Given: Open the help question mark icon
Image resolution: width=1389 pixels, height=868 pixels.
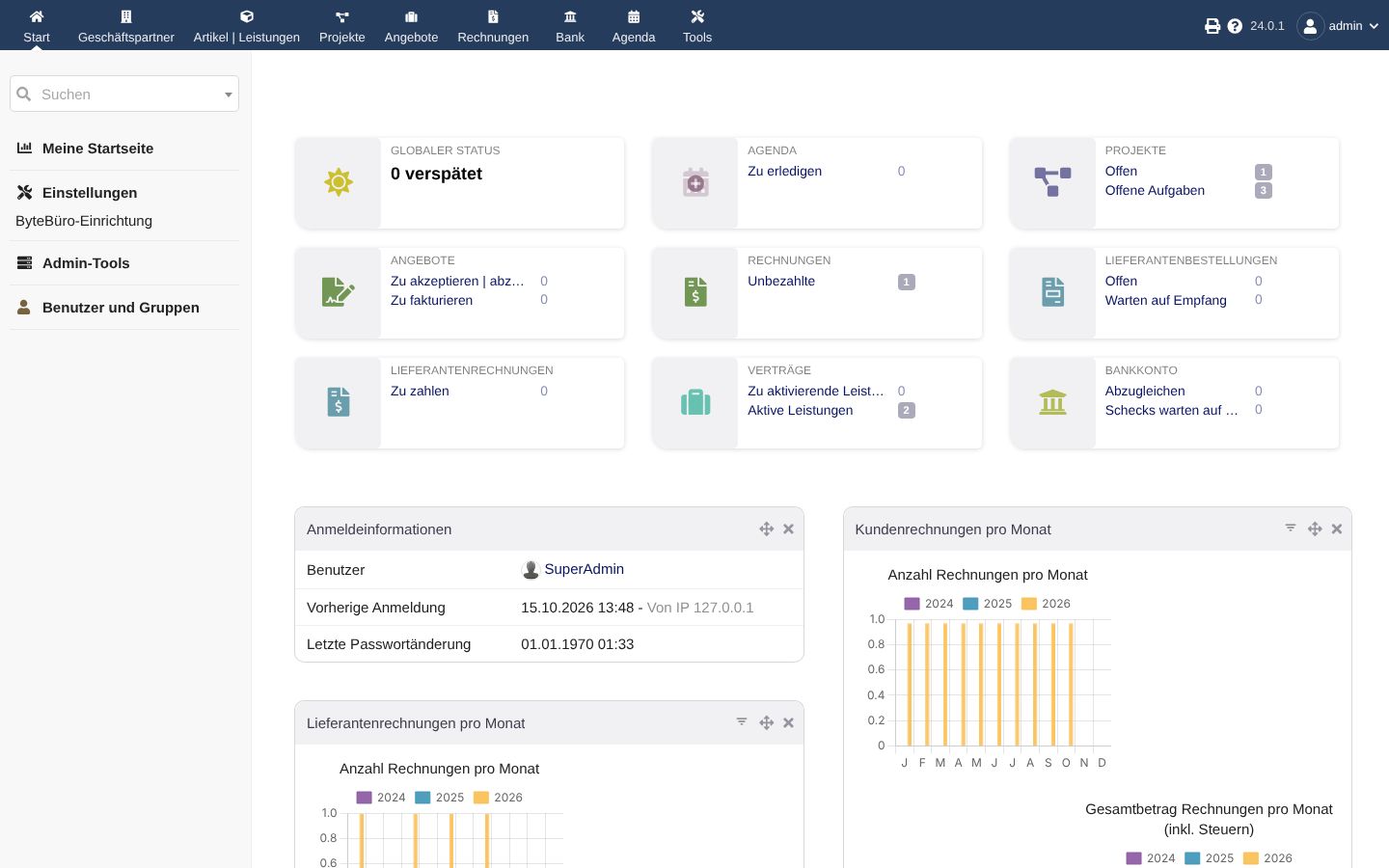Looking at the screenshot, I should (x=1235, y=26).
